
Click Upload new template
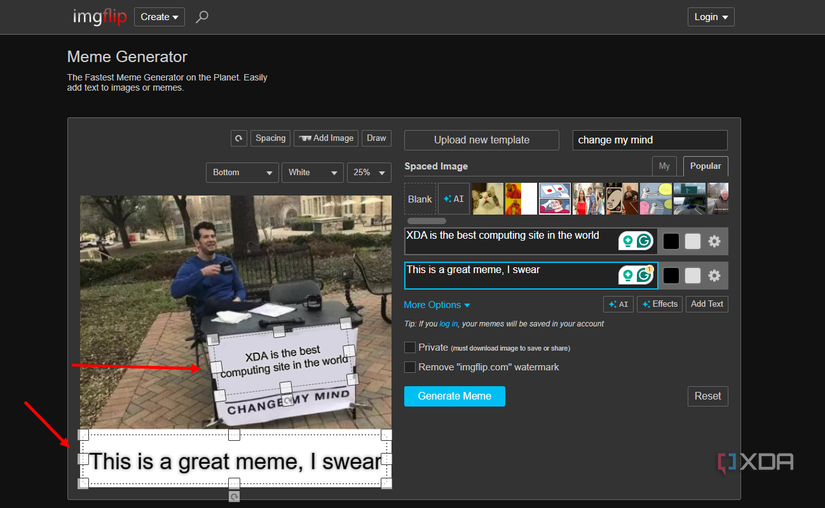click(x=481, y=140)
